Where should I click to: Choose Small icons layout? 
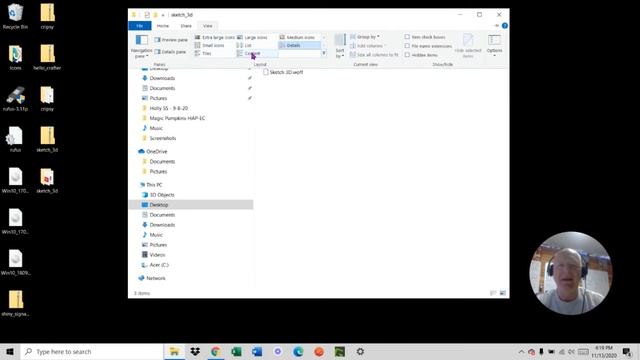[x=209, y=45]
